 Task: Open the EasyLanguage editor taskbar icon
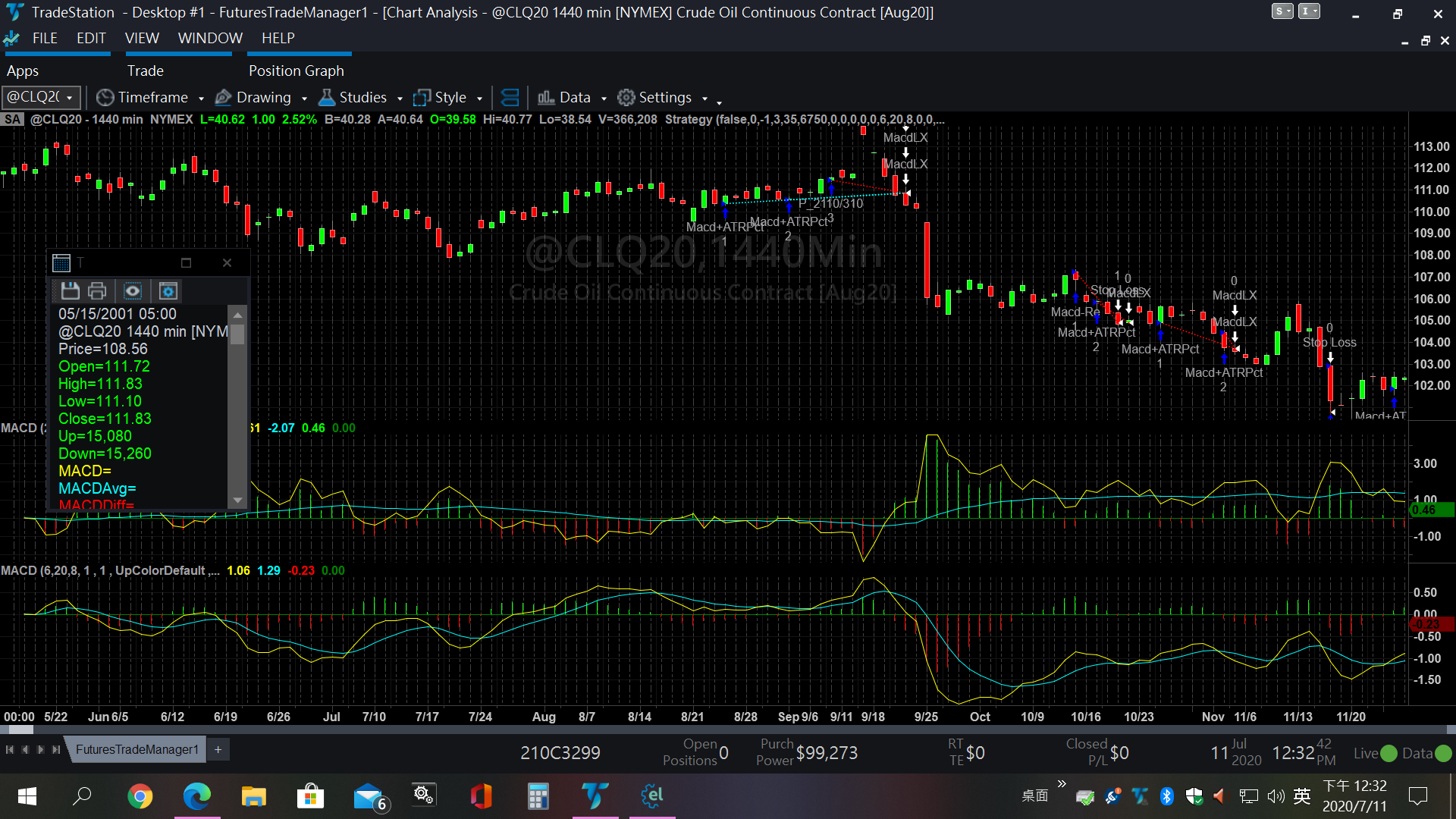(x=652, y=796)
